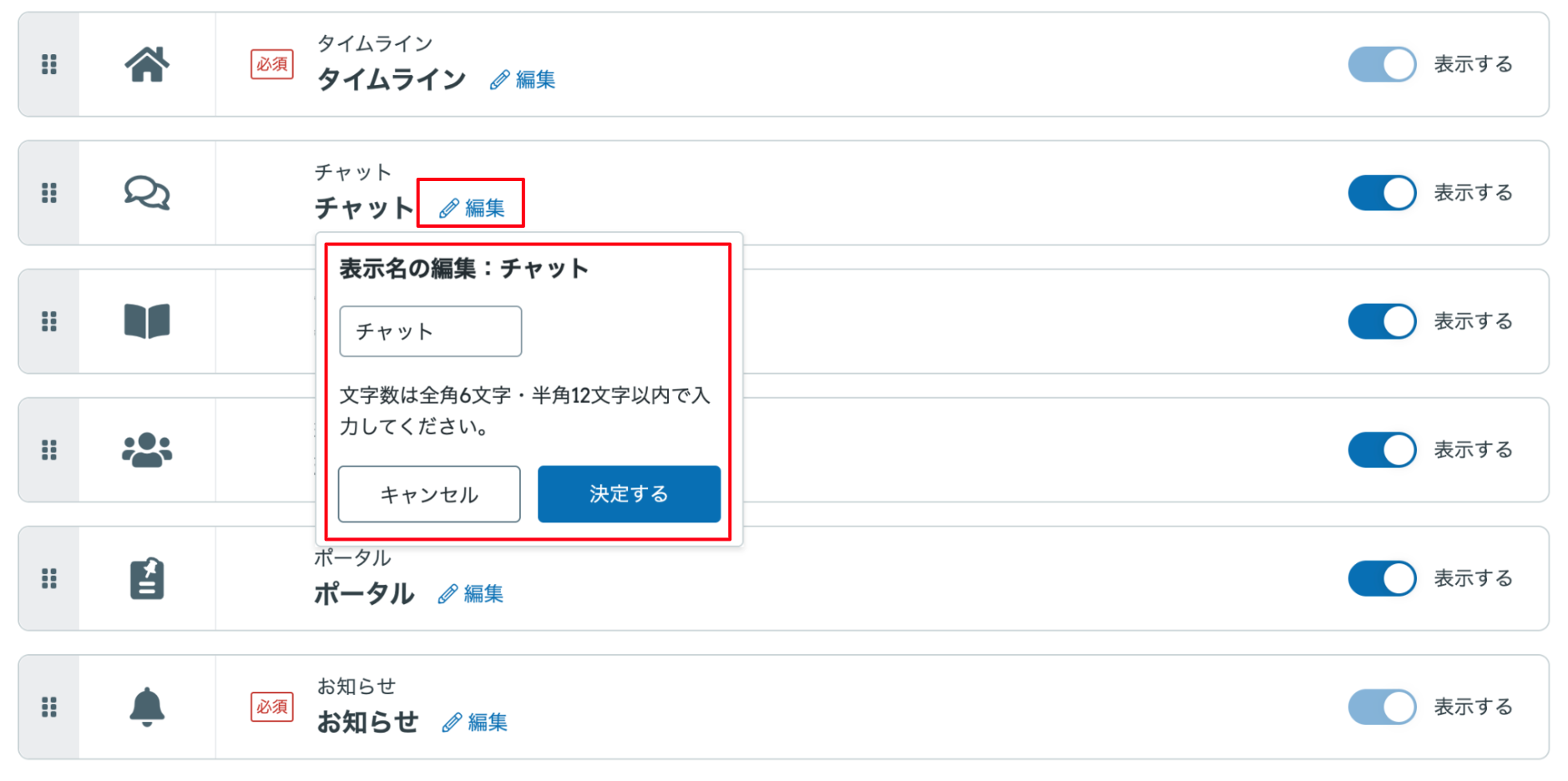This screenshot has height=781, width=1568.
Task: Select the clipboard icon for ポータル
Action: [146, 578]
